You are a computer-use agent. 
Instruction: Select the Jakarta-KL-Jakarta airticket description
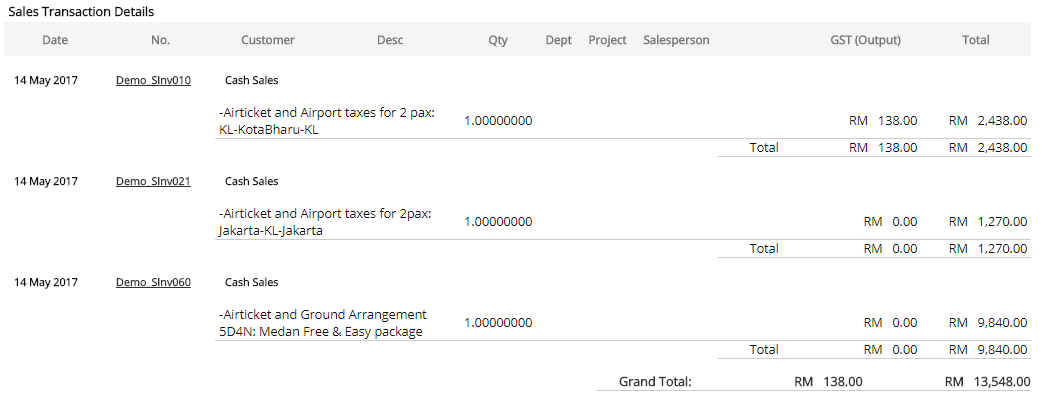pyautogui.click(x=324, y=222)
